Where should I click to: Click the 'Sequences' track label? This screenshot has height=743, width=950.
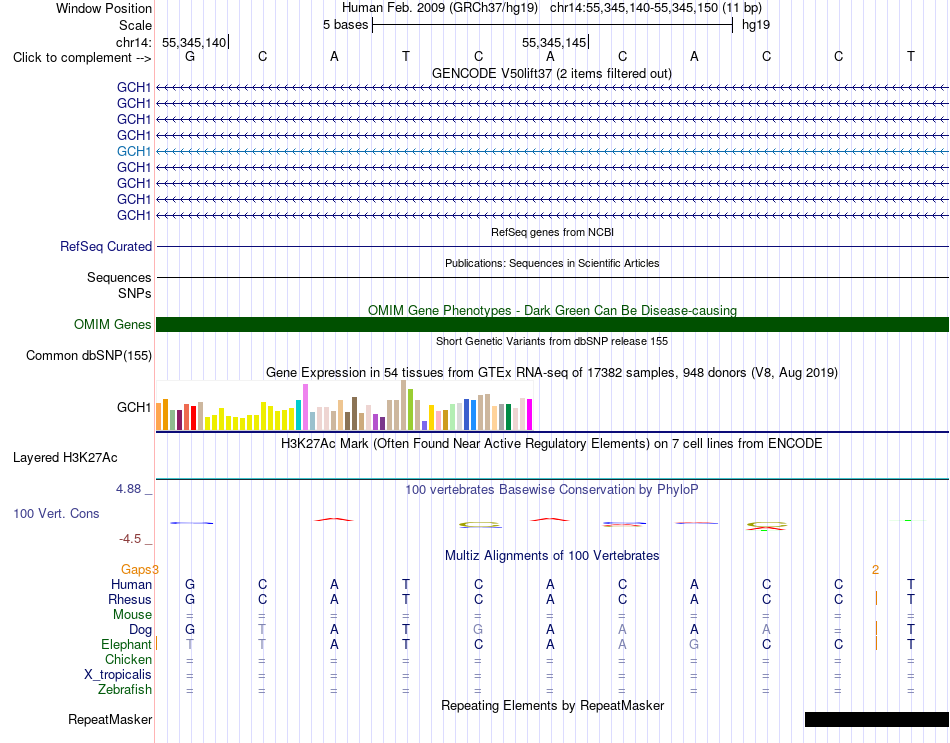tap(119, 278)
